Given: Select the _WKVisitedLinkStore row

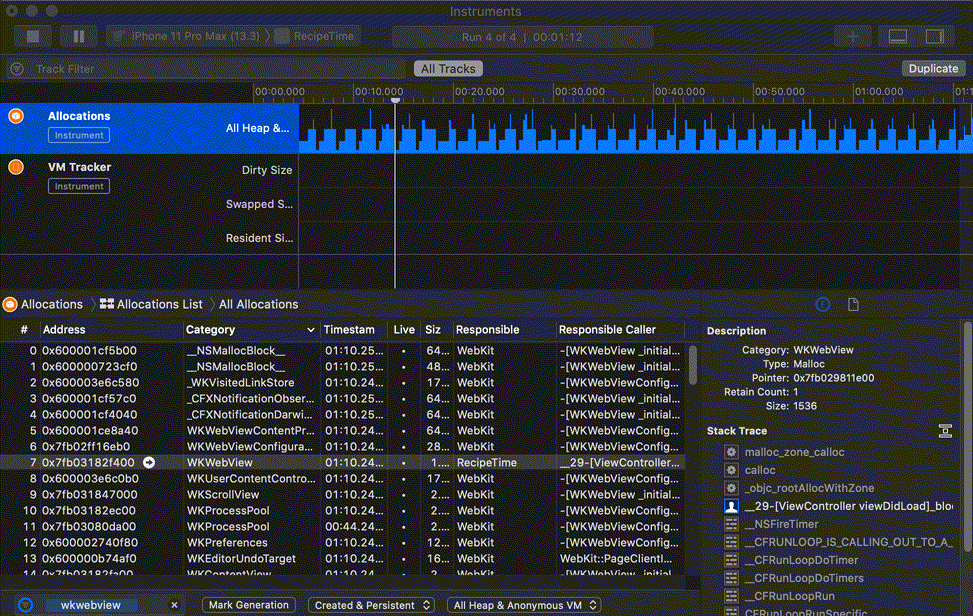Looking at the screenshot, I should point(343,383).
